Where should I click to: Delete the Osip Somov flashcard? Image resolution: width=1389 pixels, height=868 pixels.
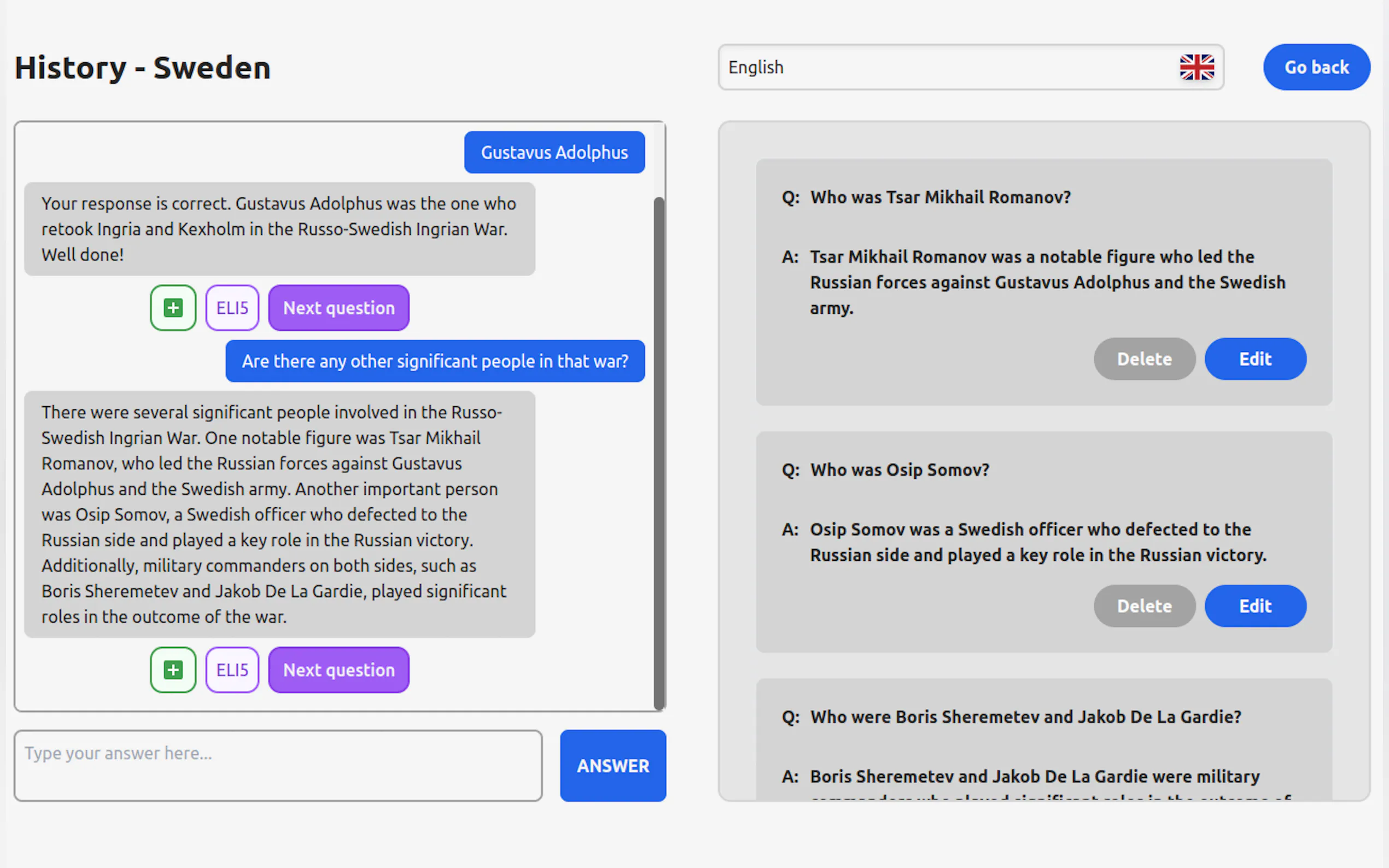1144,606
